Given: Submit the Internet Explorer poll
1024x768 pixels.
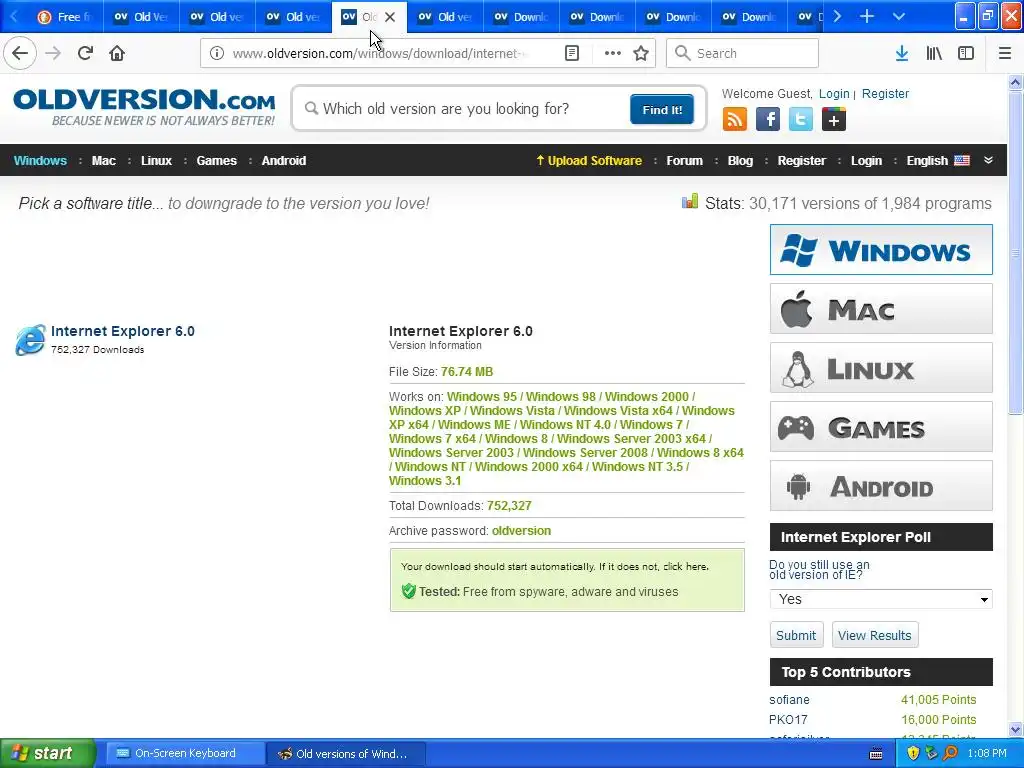Looking at the screenshot, I should click(796, 635).
